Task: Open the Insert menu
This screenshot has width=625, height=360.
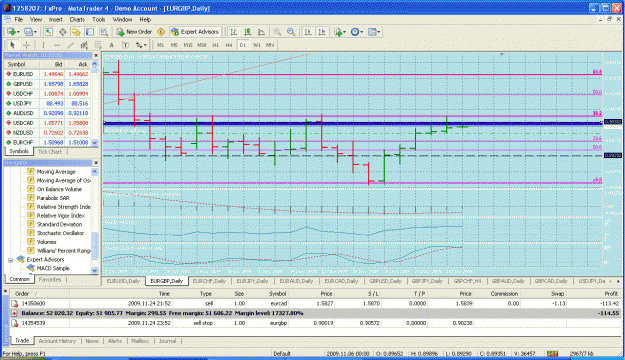Action: tap(55, 20)
